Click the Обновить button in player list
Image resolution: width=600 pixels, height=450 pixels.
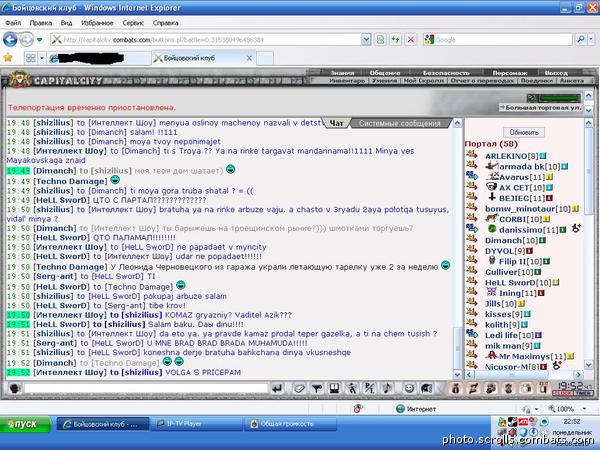coord(524,132)
